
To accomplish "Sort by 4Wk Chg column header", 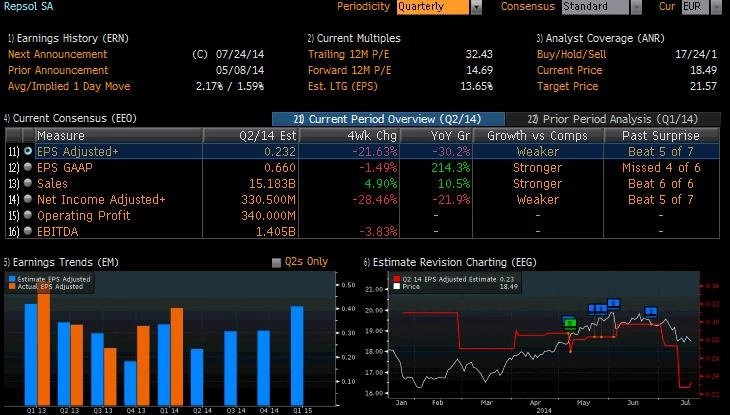I will tap(349, 136).
